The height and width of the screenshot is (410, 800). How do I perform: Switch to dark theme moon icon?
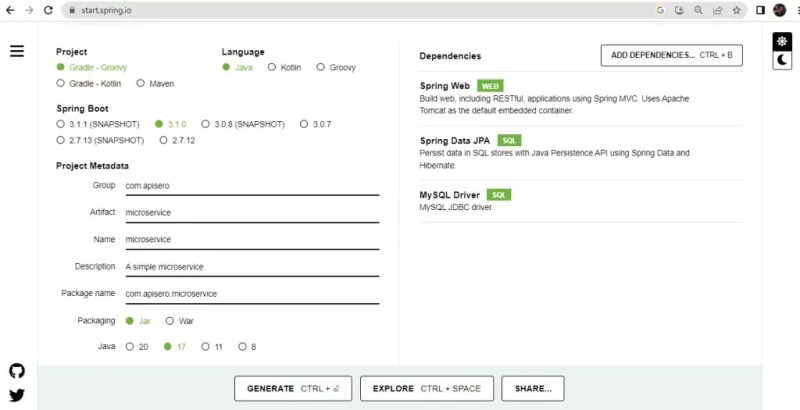[x=782, y=60]
